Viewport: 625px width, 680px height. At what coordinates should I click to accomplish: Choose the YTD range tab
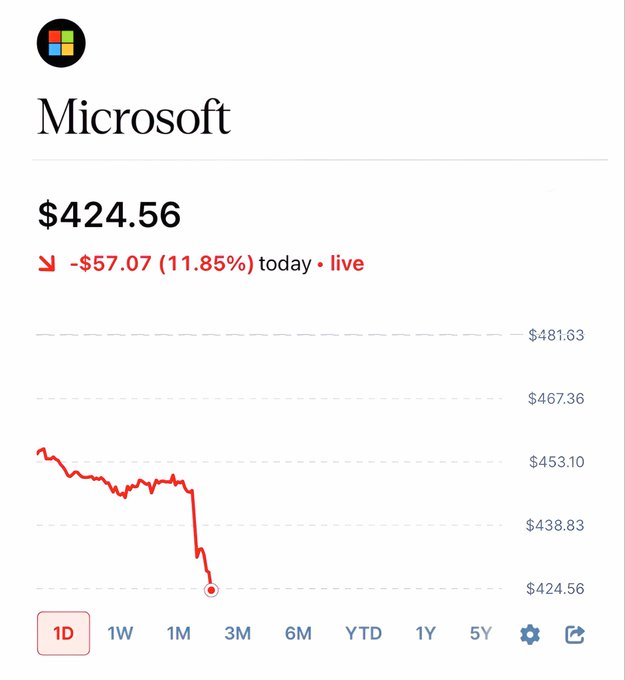(x=364, y=633)
